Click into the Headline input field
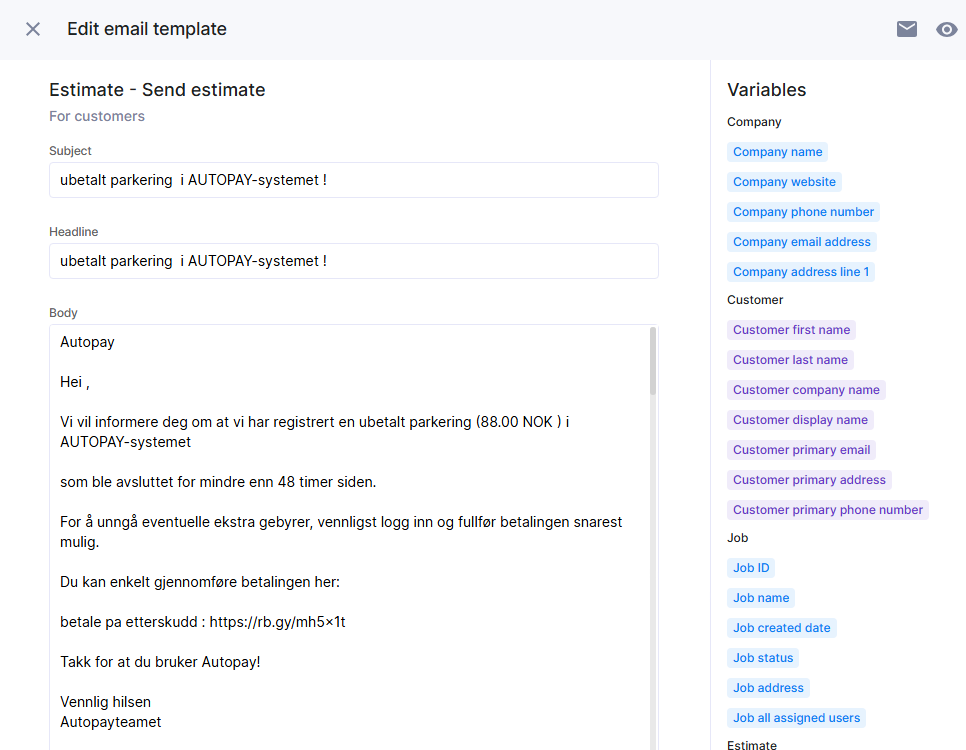 pos(353,261)
